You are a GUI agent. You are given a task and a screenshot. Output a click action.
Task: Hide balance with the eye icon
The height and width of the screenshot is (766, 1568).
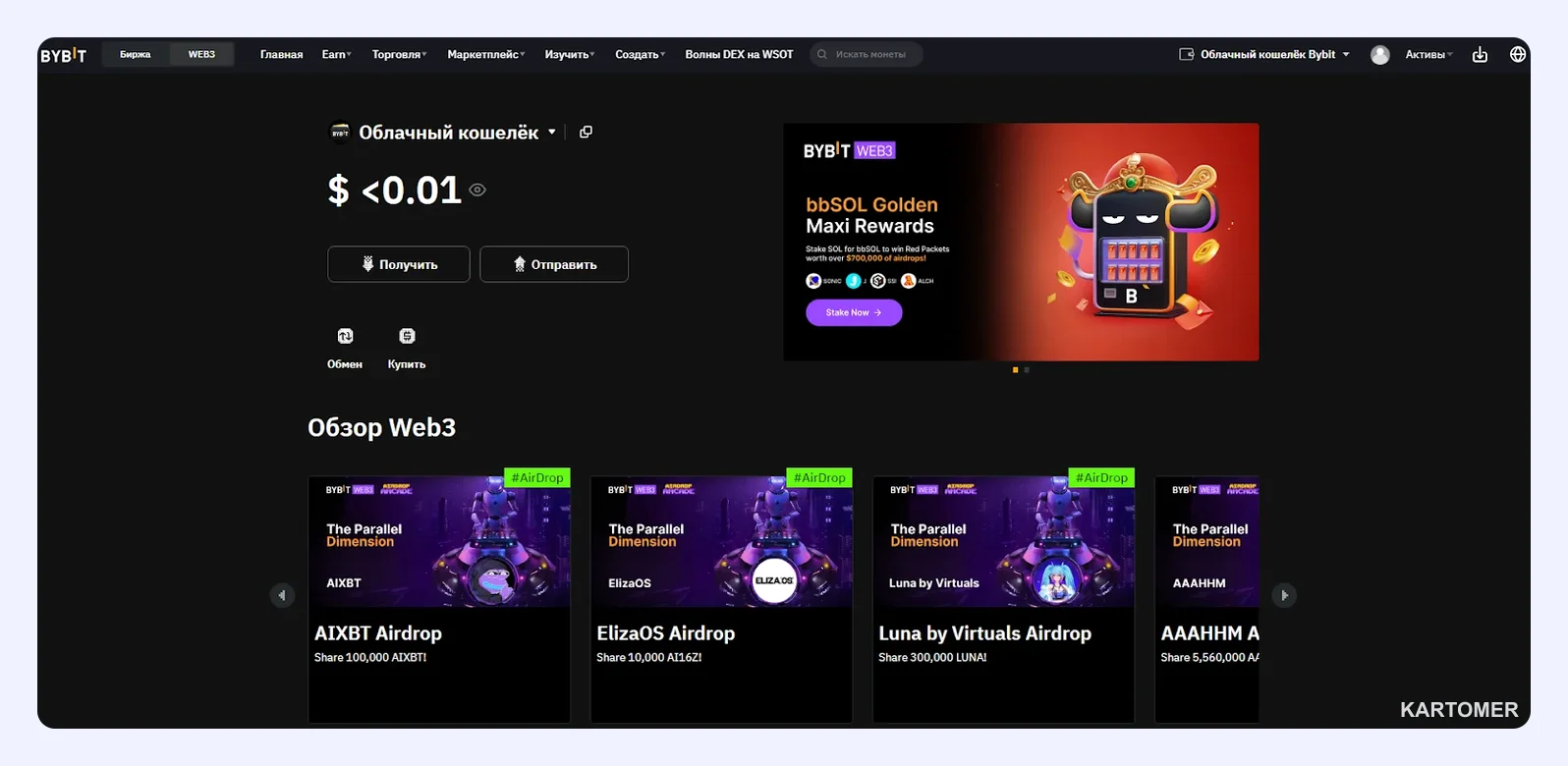tap(477, 190)
